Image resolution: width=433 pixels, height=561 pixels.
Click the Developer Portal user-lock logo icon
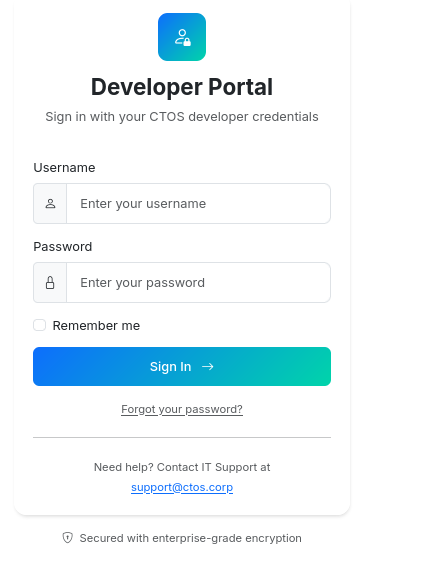click(x=182, y=37)
